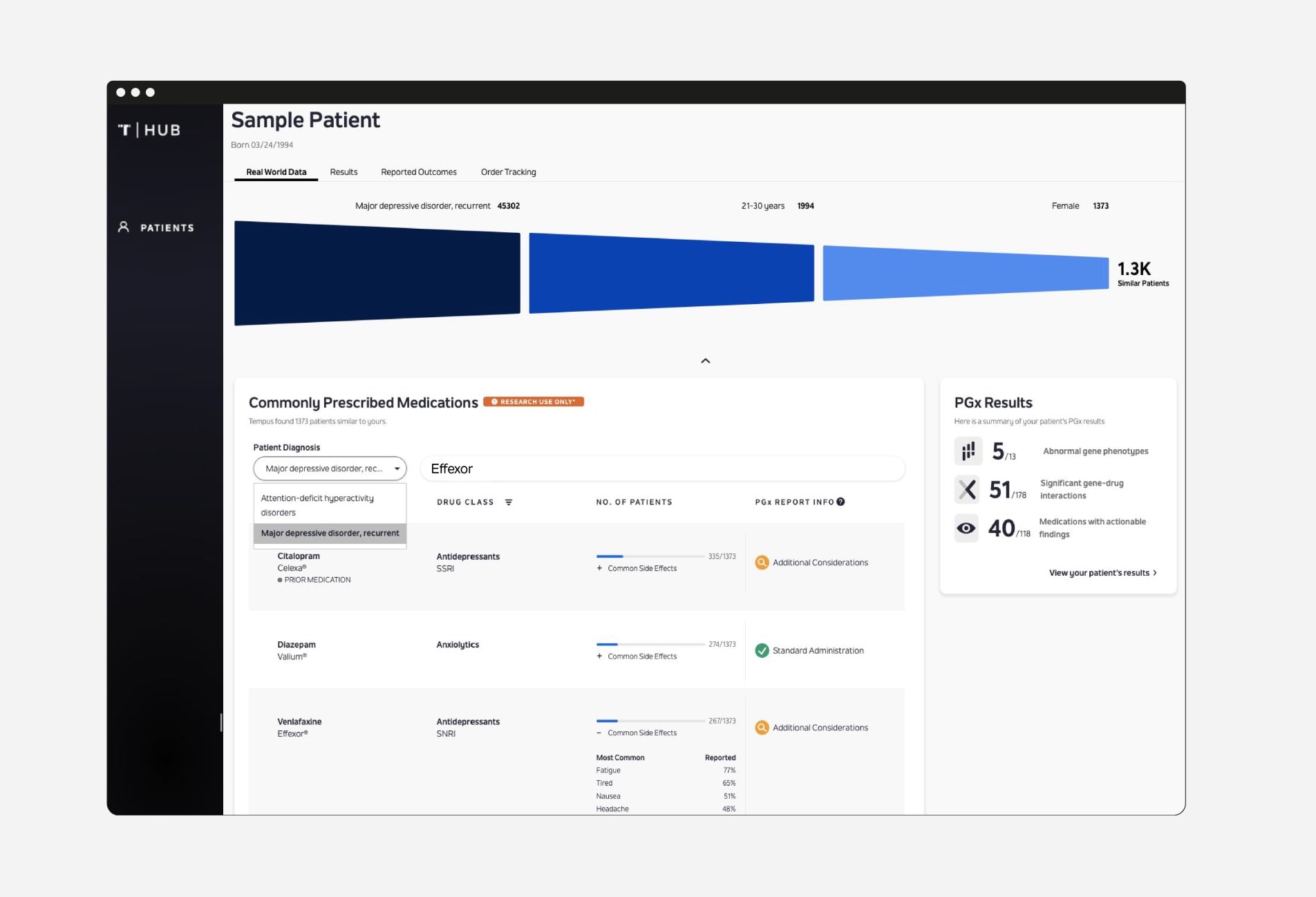Click the Research Use Only info badge

[534, 402]
